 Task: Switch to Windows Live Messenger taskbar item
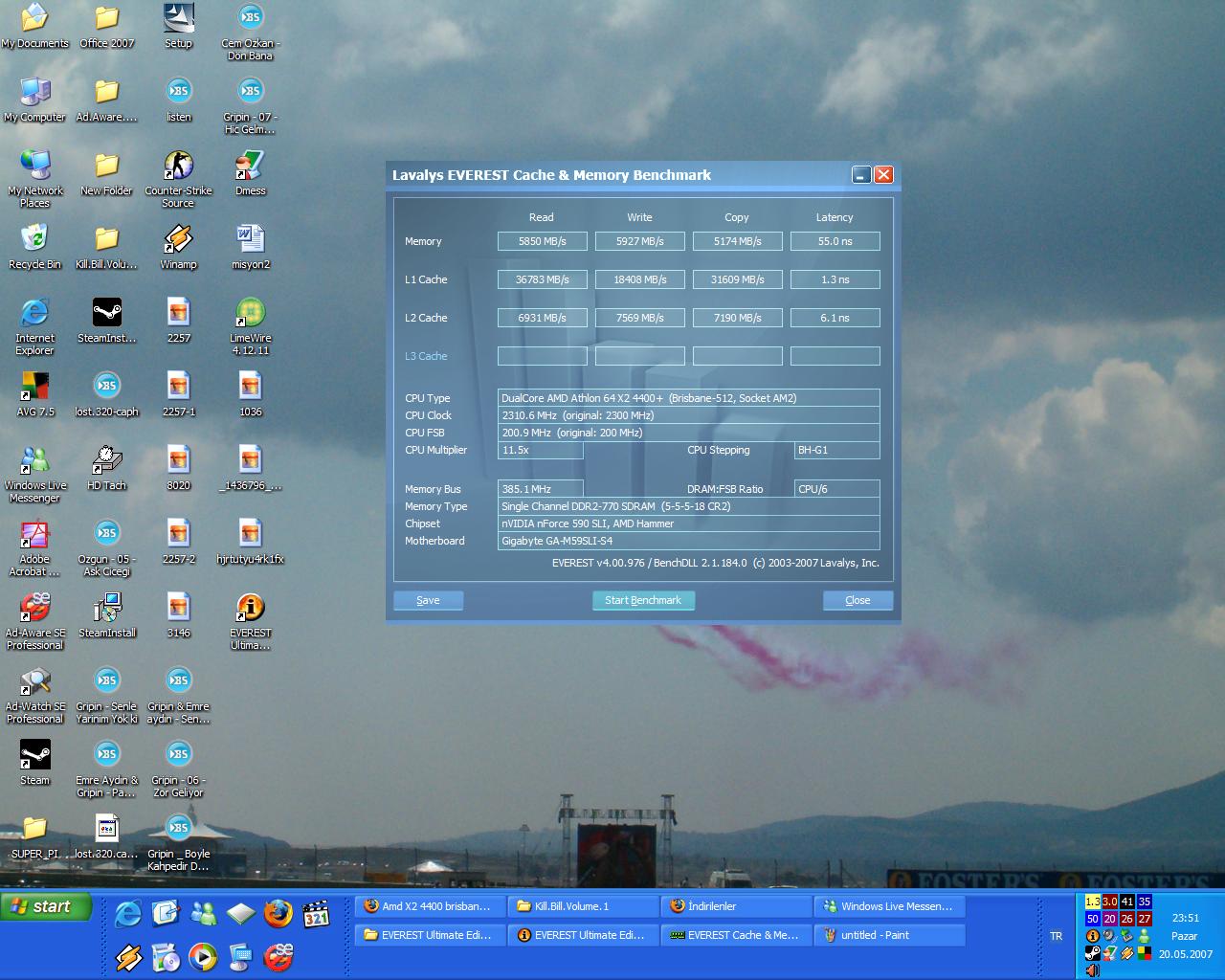tap(889, 906)
